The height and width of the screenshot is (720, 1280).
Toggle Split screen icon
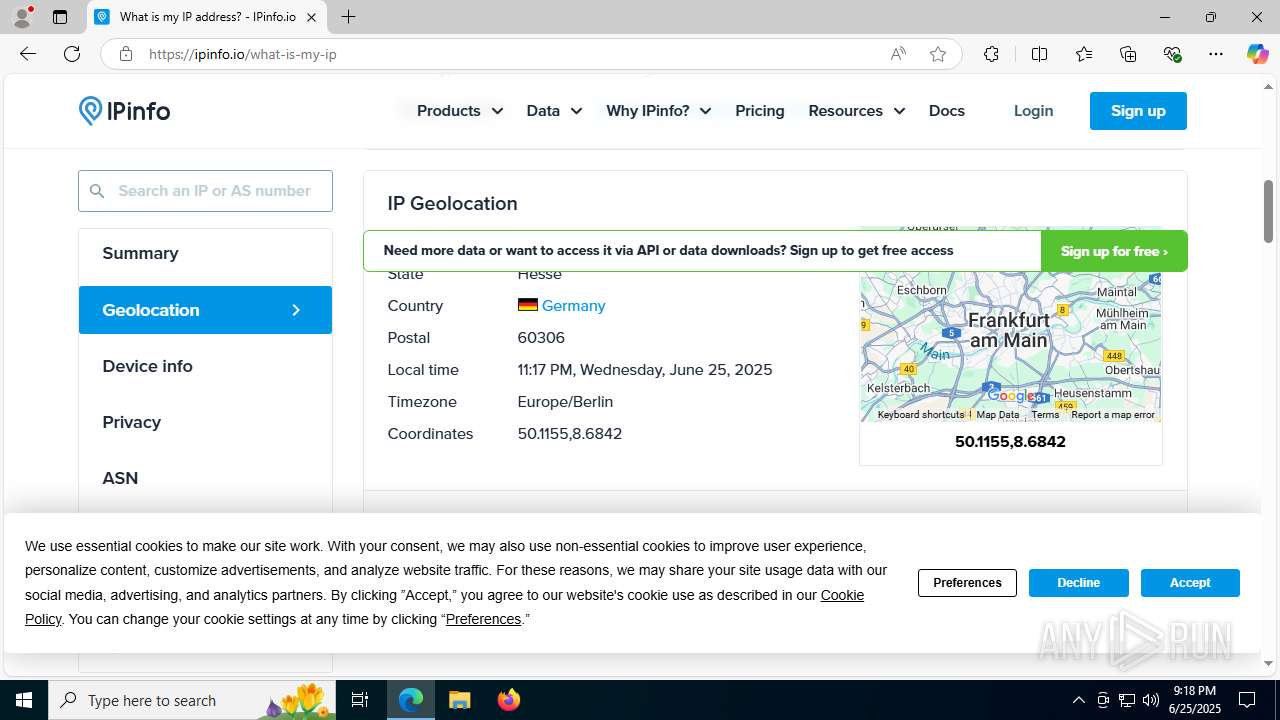[x=1039, y=54]
